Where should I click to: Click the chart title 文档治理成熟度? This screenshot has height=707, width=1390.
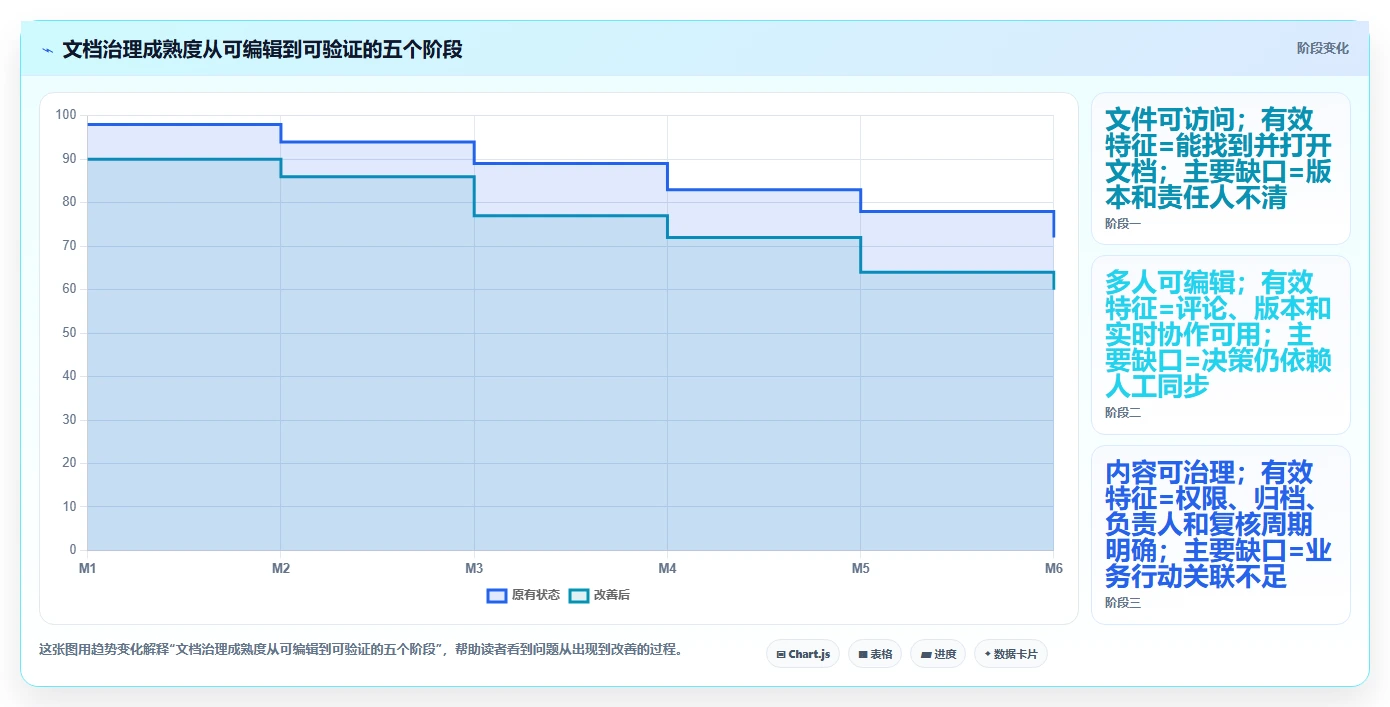(x=262, y=49)
